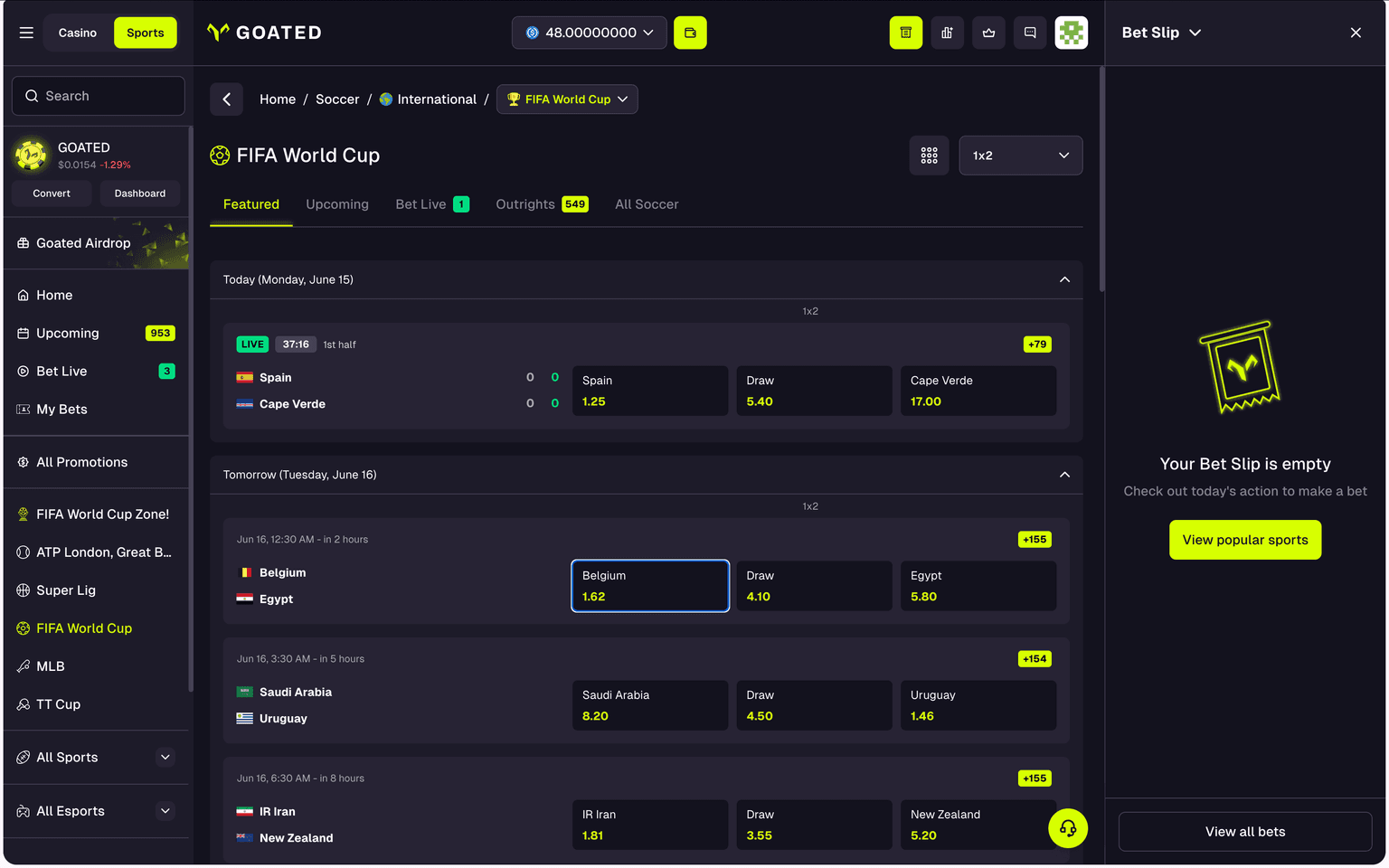This screenshot has width=1389, height=868.
Task: Select Belgium odds 1.62
Action: pyautogui.click(x=650, y=586)
